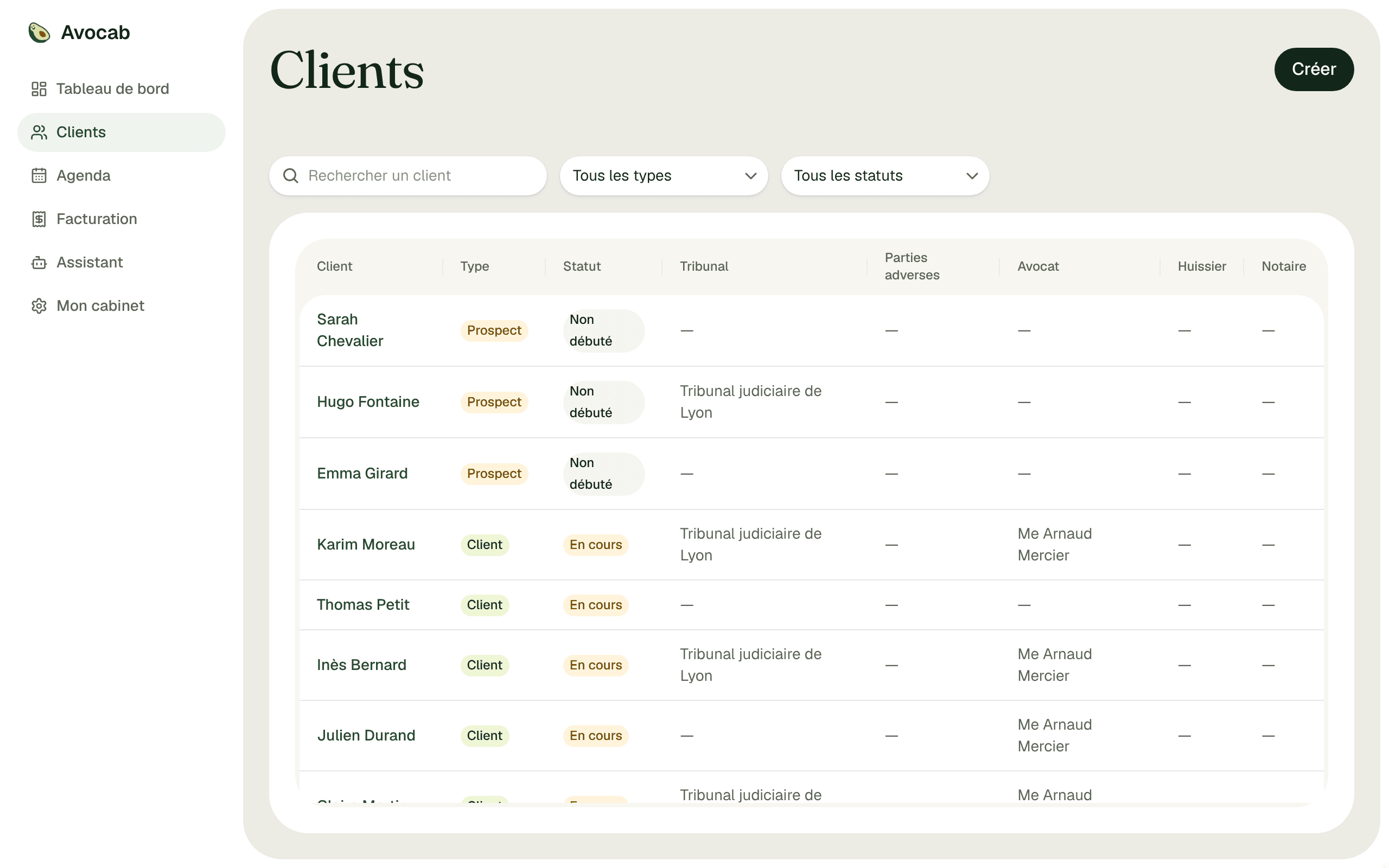Click Non débuté status for Emma Girard
1389x868 pixels.
[x=604, y=474]
